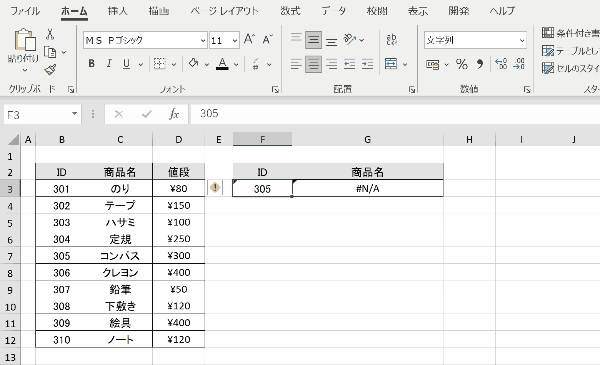Switch to the データ tab
Viewport: 600px width, 365px height.
click(x=333, y=11)
